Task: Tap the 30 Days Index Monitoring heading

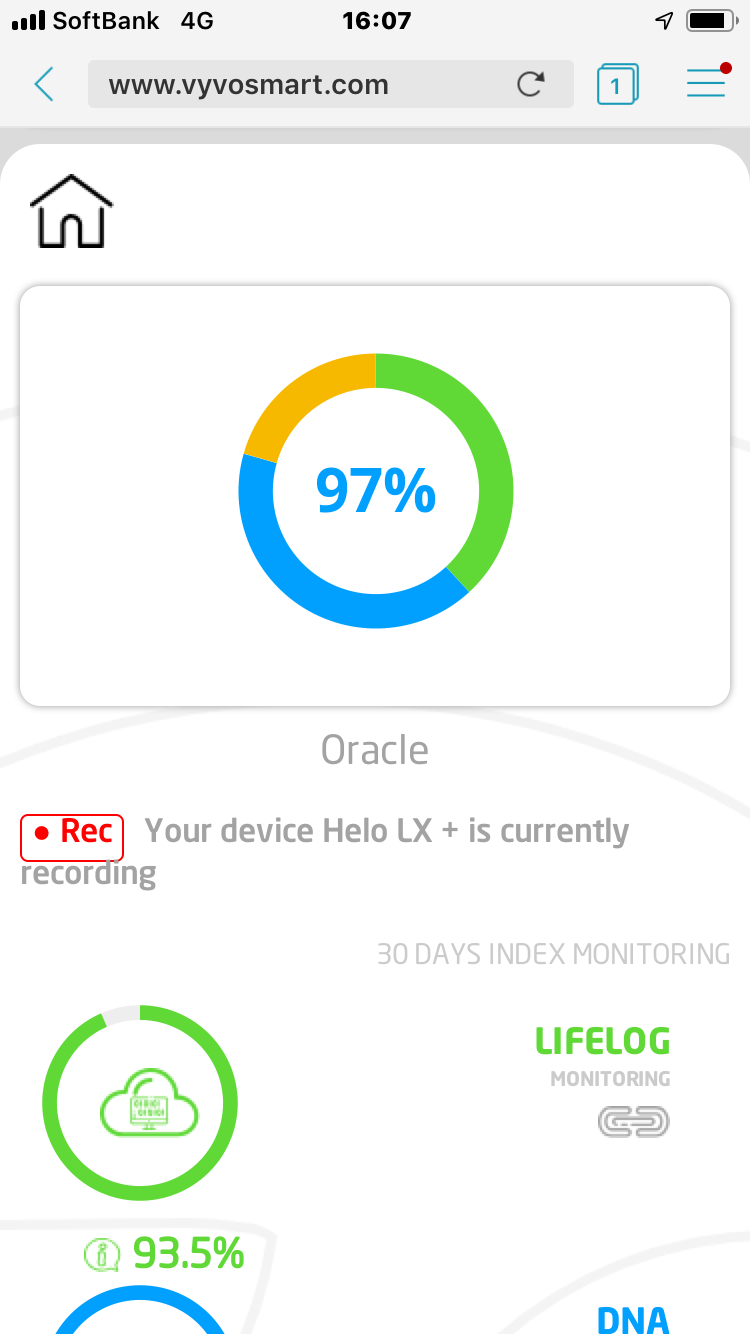Action: 553,954
